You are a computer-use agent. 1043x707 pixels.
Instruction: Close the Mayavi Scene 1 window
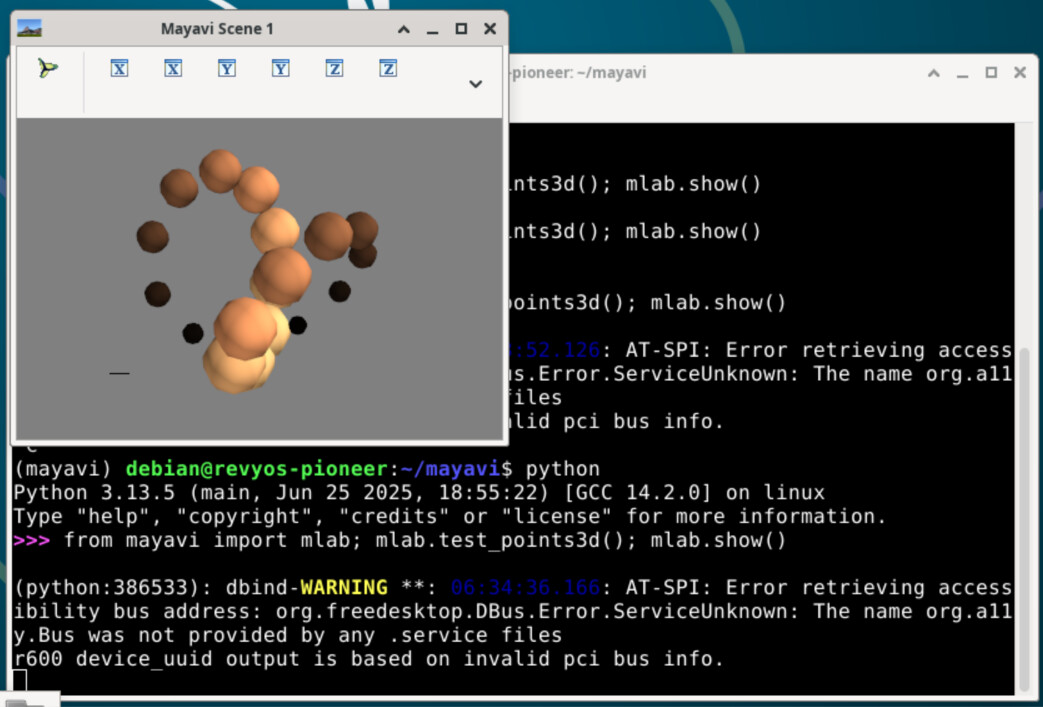point(490,29)
